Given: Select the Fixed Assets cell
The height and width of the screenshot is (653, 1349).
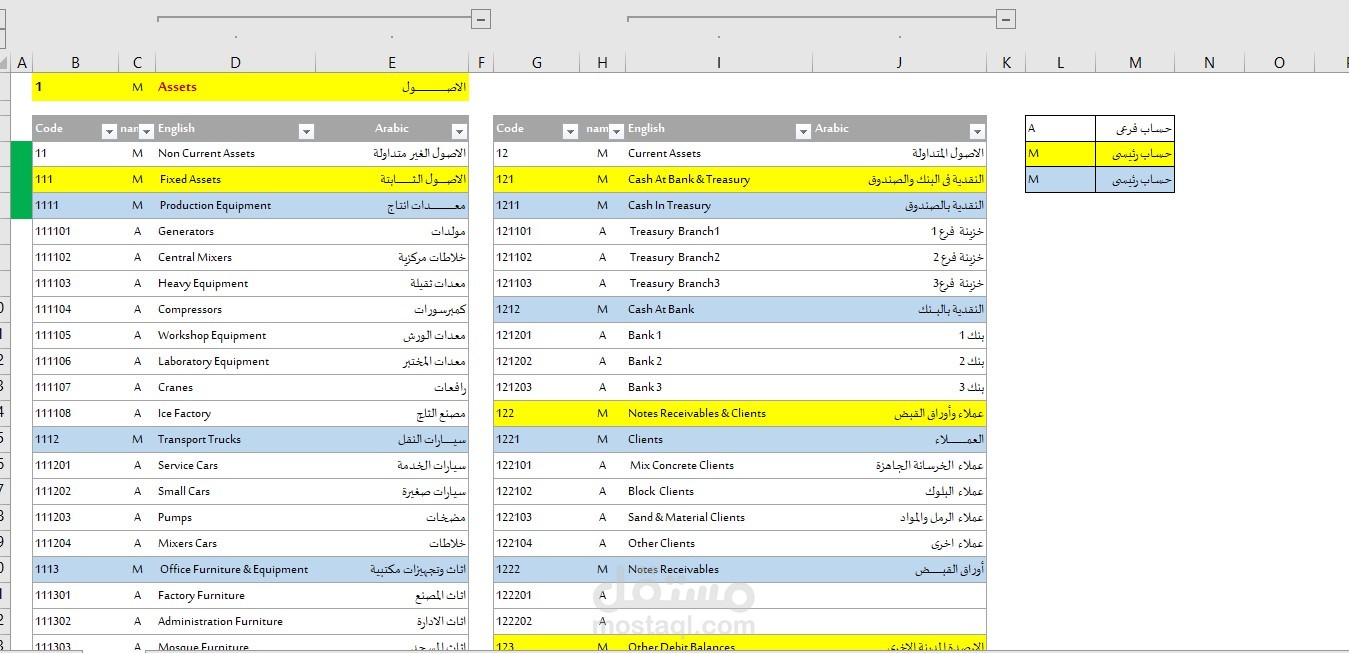Looking at the screenshot, I should pos(235,179).
